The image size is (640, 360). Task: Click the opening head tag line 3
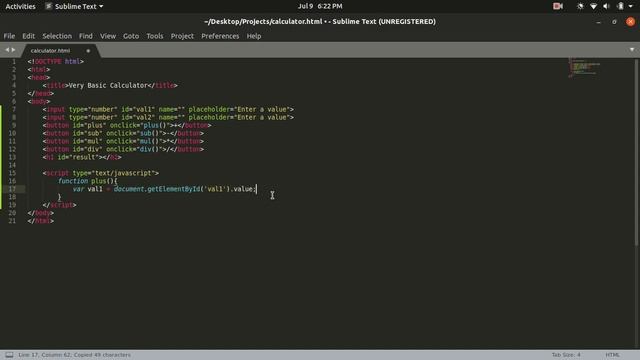(x=39, y=77)
